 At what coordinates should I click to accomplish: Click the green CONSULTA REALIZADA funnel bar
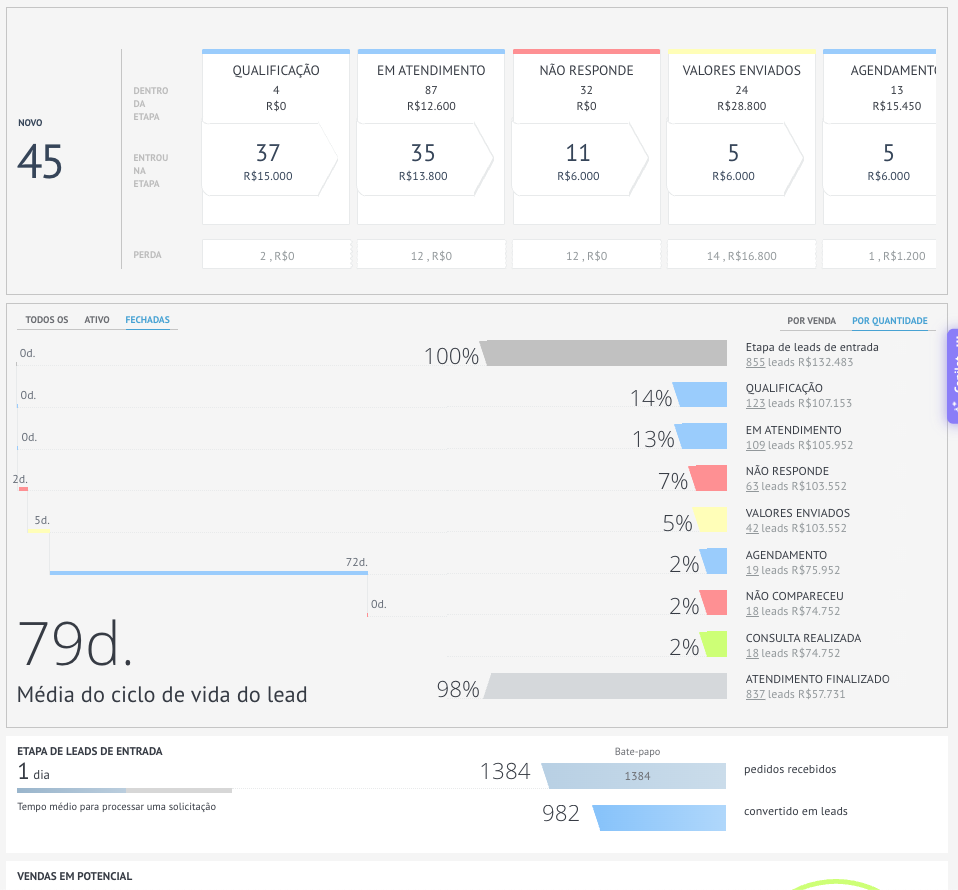(714, 644)
